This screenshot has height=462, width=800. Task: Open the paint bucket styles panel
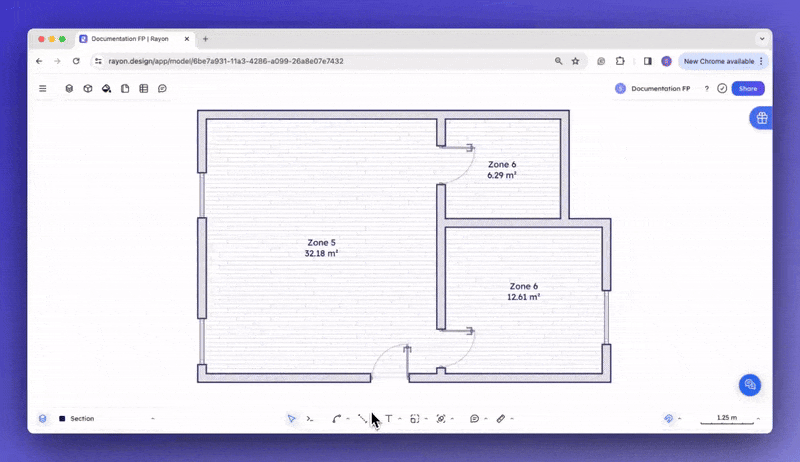coord(106,89)
